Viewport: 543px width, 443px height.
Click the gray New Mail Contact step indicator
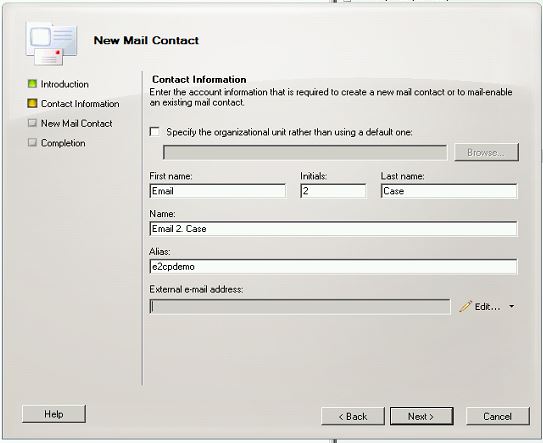pos(32,123)
